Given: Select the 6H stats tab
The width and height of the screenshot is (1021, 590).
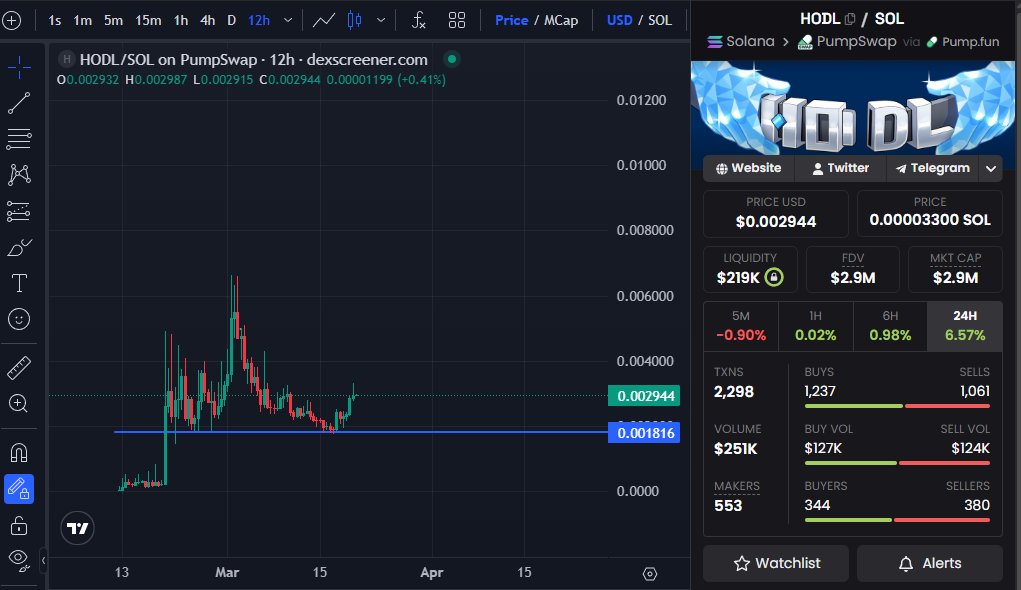Looking at the screenshot, I should [x=890, y=326].
